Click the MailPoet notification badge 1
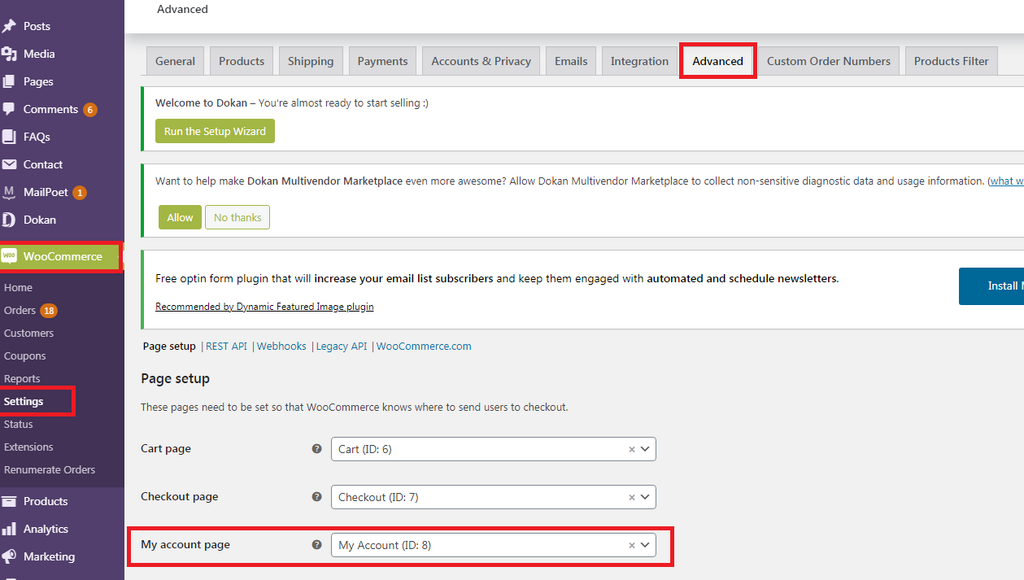The width and height of the screenshot is (1024, 580). coord(80,193)
